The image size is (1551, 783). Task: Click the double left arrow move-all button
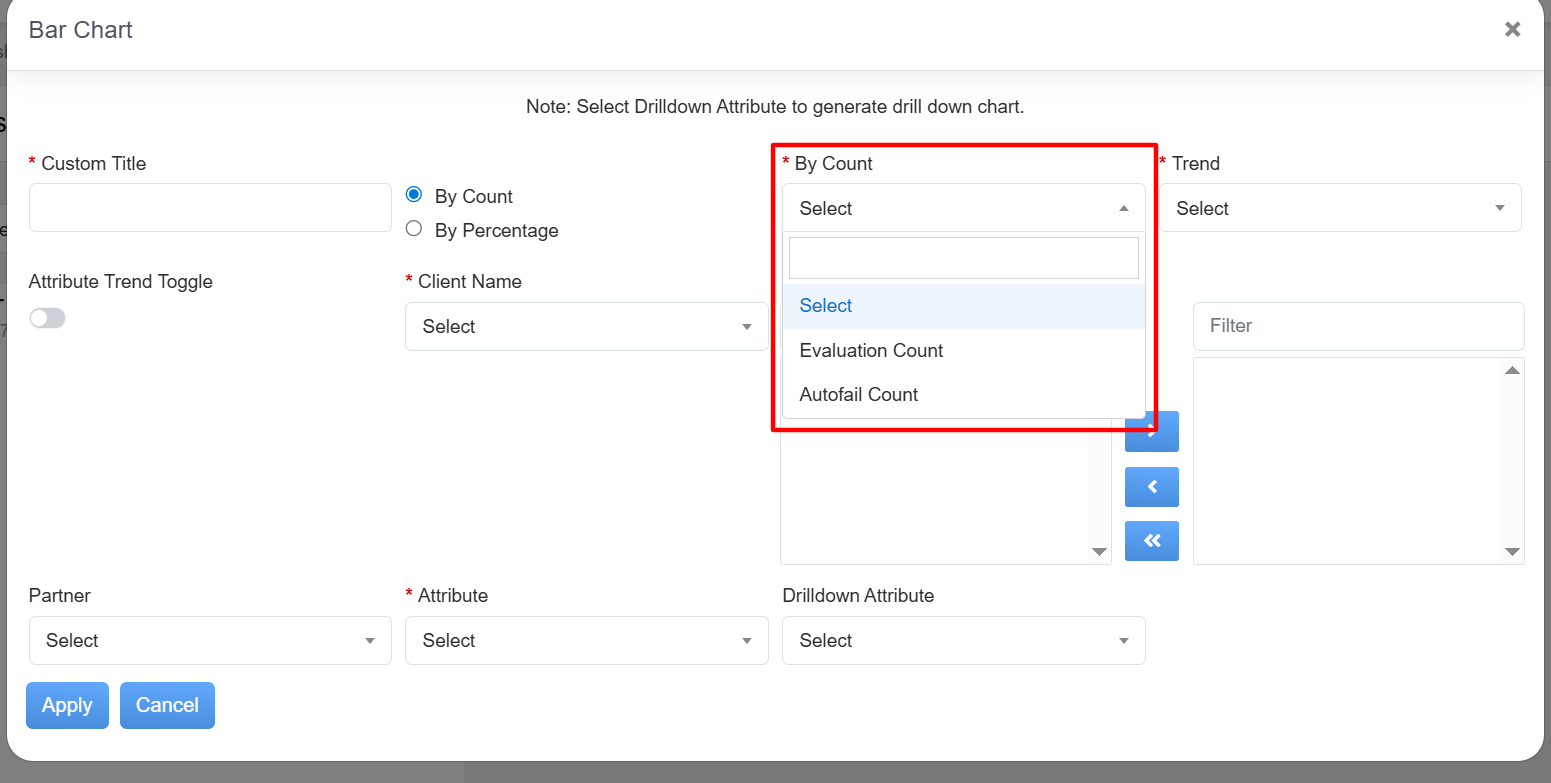coord(1151,541)
